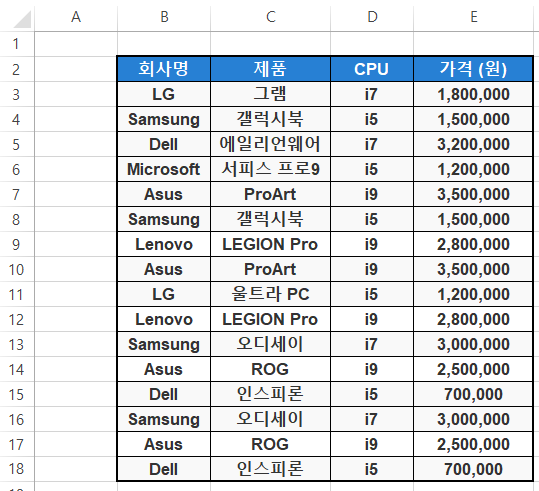Select the Dell cell in row 18
Screen dimensions: 539x491
click(164, 469)
